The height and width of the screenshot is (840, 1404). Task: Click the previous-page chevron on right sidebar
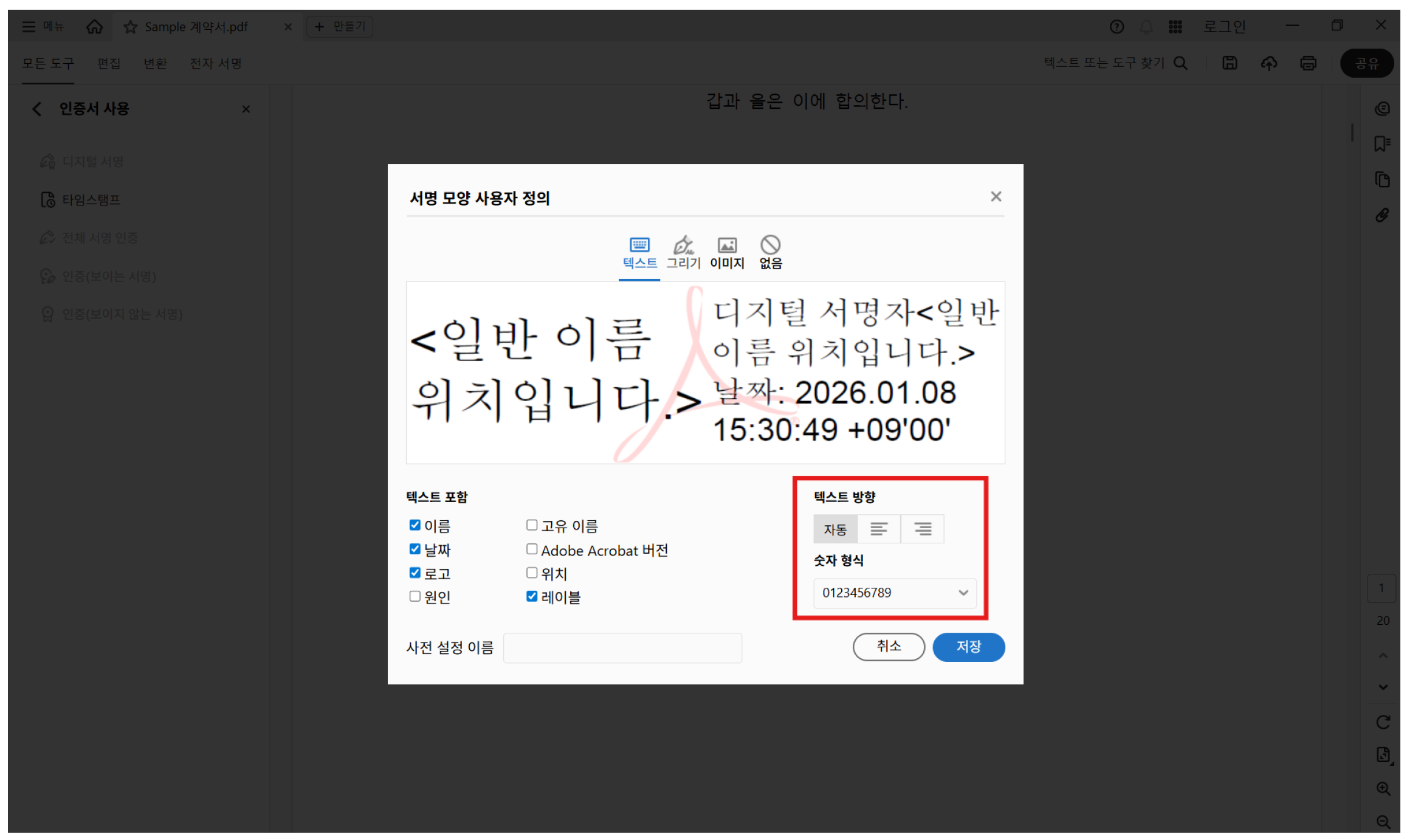click(1382, 655)
